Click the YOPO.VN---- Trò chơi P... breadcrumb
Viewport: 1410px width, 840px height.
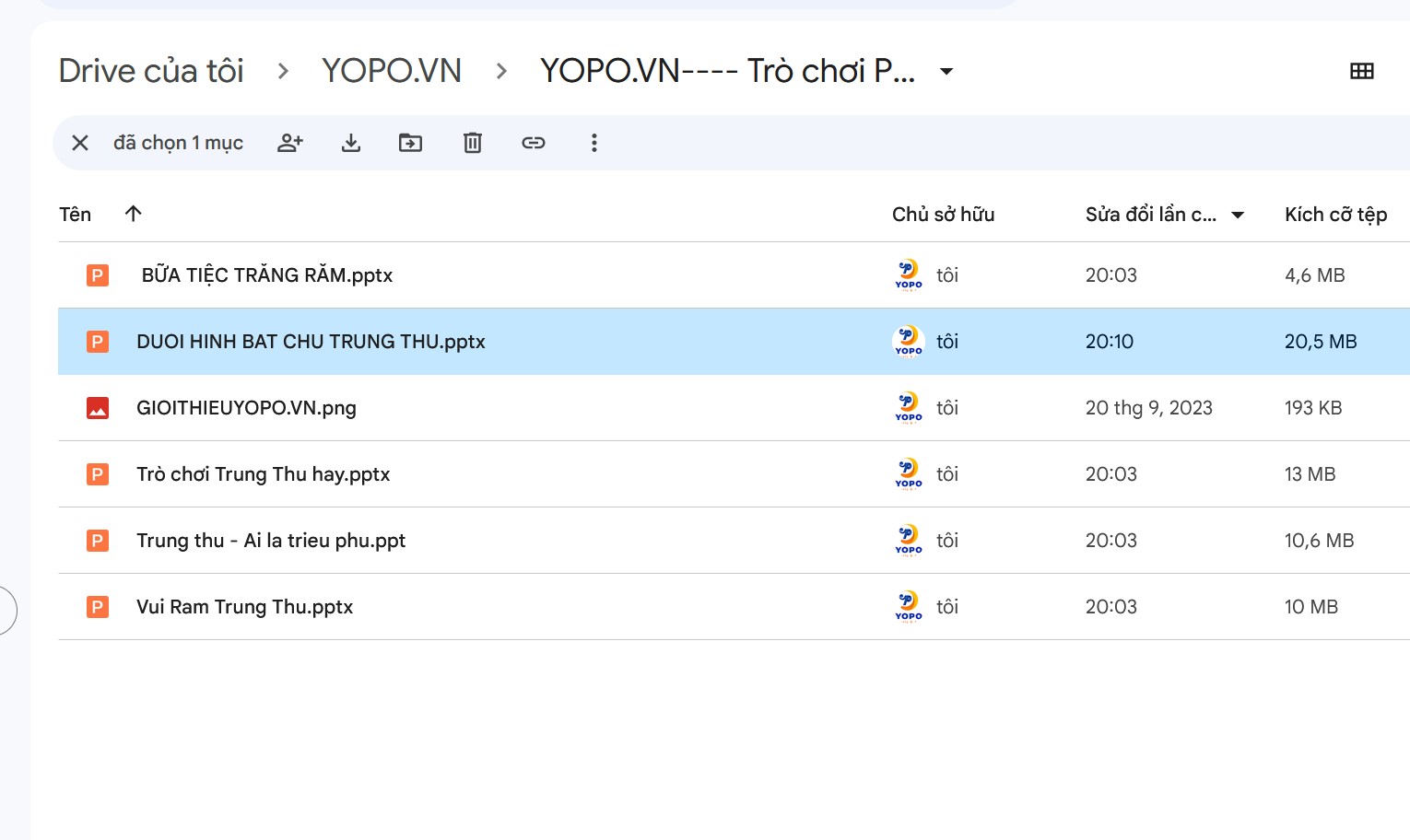click(728, 71)
